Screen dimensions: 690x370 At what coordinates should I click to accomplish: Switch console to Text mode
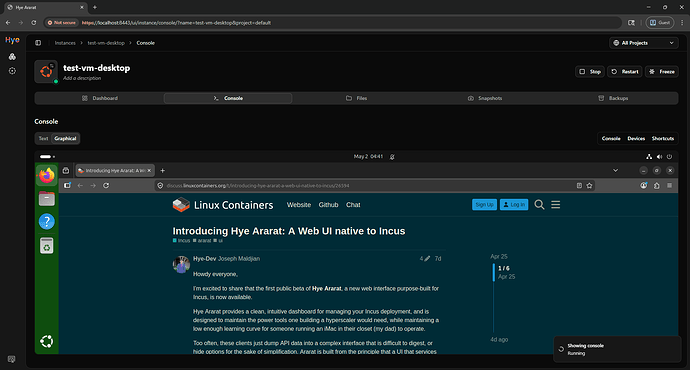pyautogui.click(x=43, y=139)
